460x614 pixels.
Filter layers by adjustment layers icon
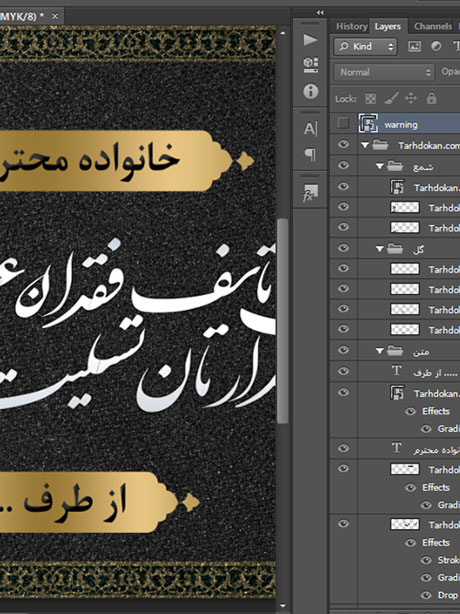tap(435, 46)
